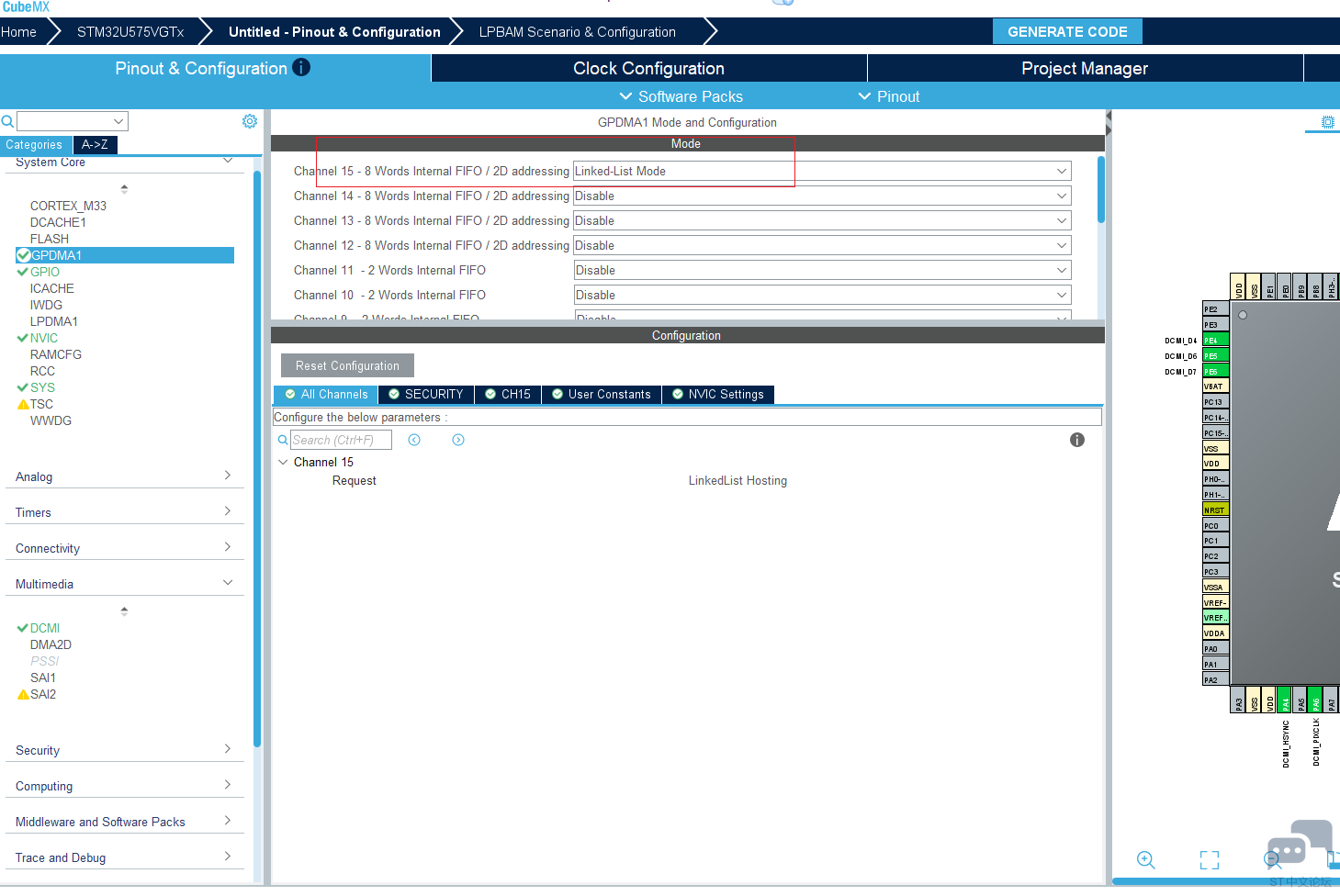Select CORTEX_M33 in System Core
The height and width of the screenshot is (896, 1340).
(68, 206)
